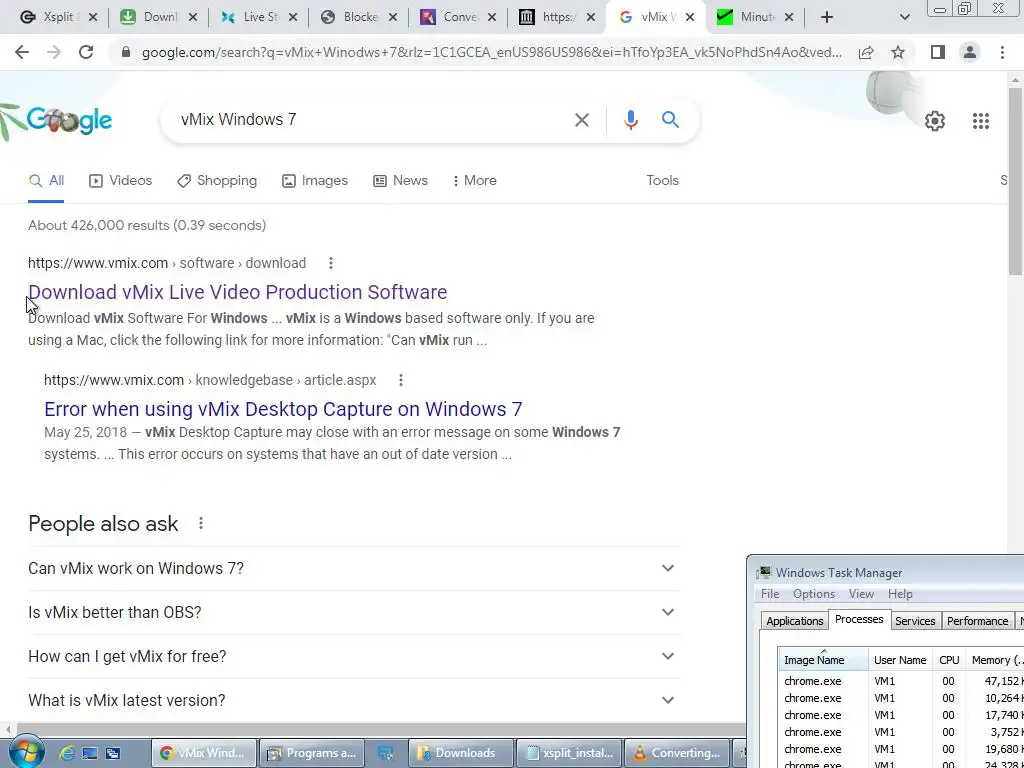Switch to Images results
Screen dimensions: 1024x768
point(315,181)
